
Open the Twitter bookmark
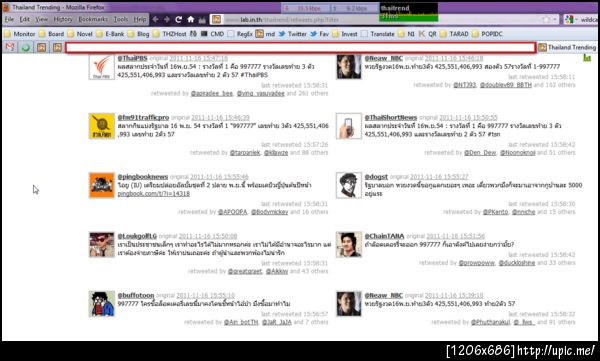tap(292, 34)
